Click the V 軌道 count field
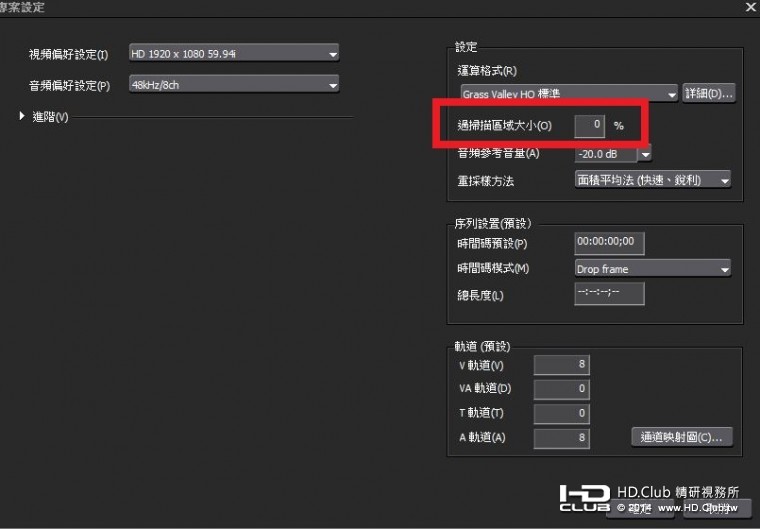 [561, 365]
